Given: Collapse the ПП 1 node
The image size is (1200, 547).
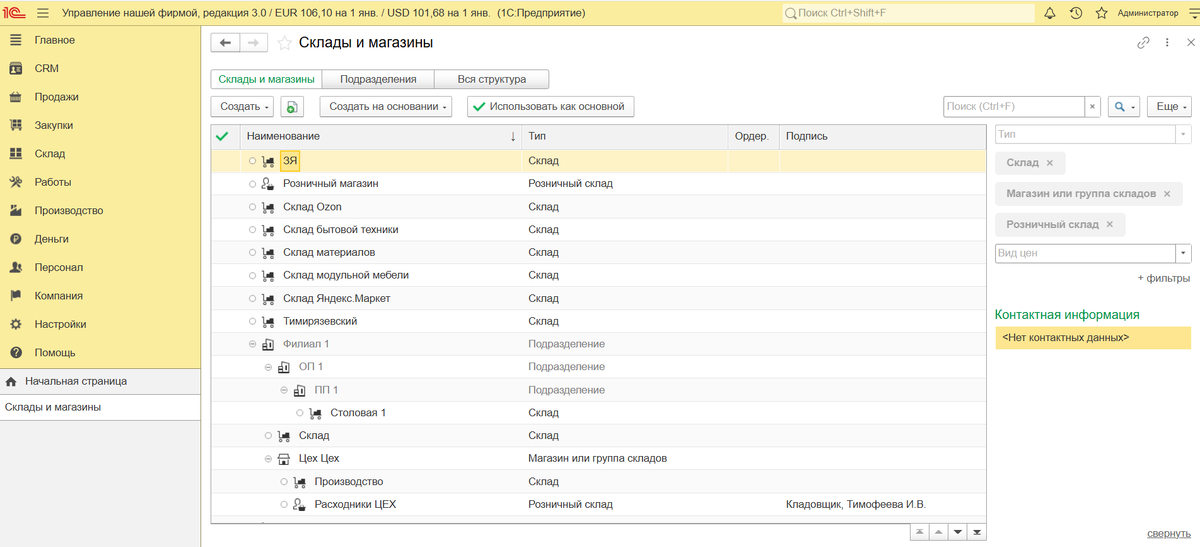Looking at the screenshot, I should [x=284, y=390].
